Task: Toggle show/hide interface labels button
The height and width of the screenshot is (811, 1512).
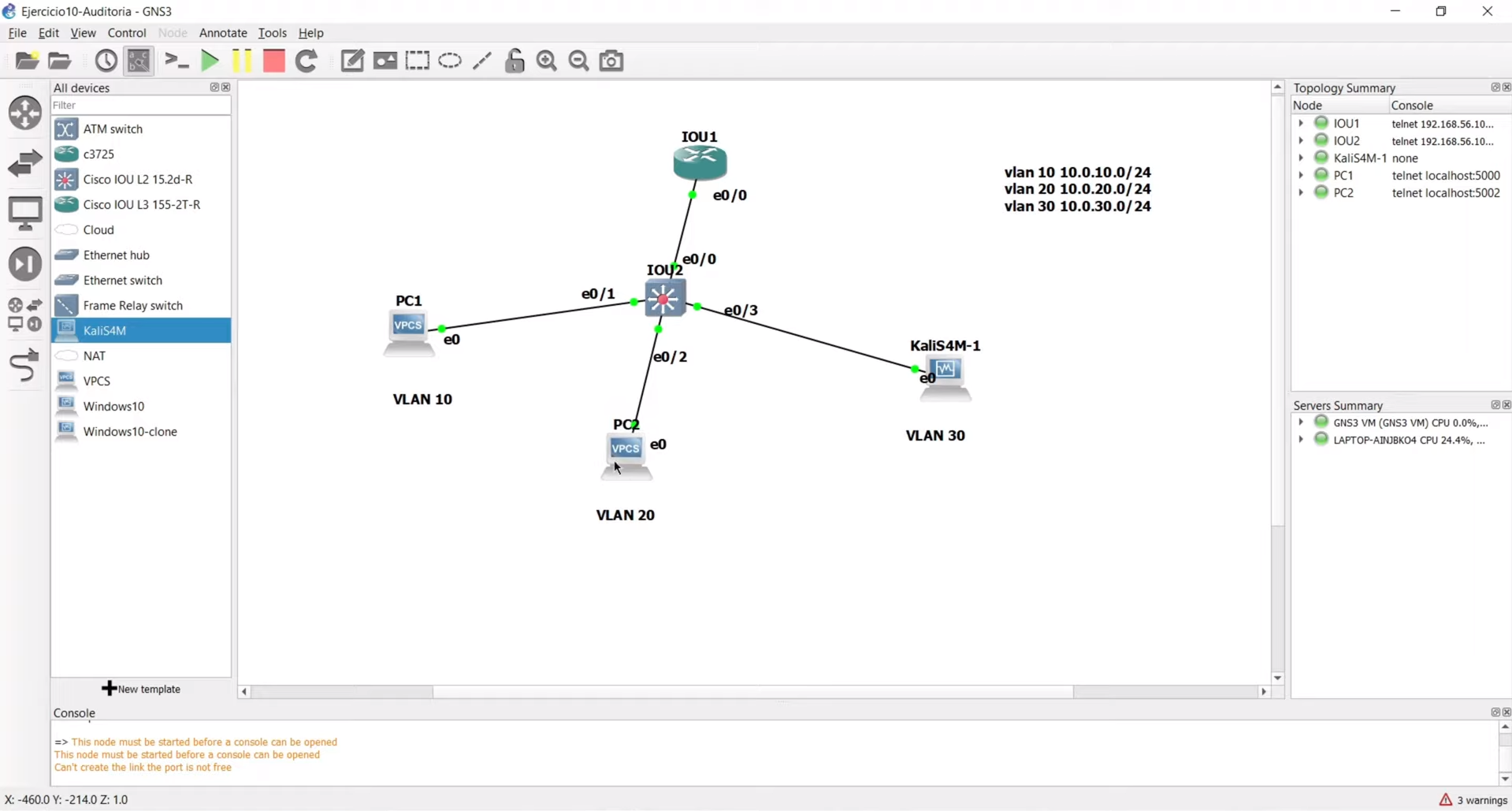Action: (x=139, y=61)
